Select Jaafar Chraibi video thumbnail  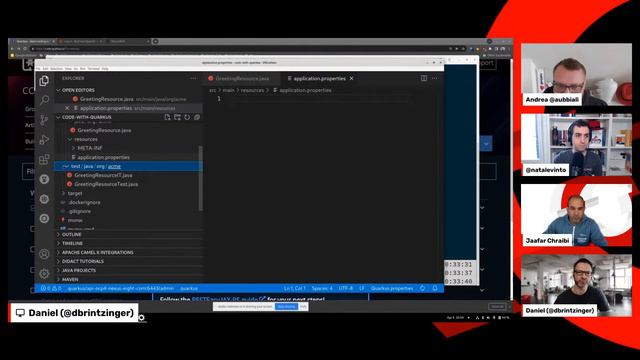click(x=576, y=215)
